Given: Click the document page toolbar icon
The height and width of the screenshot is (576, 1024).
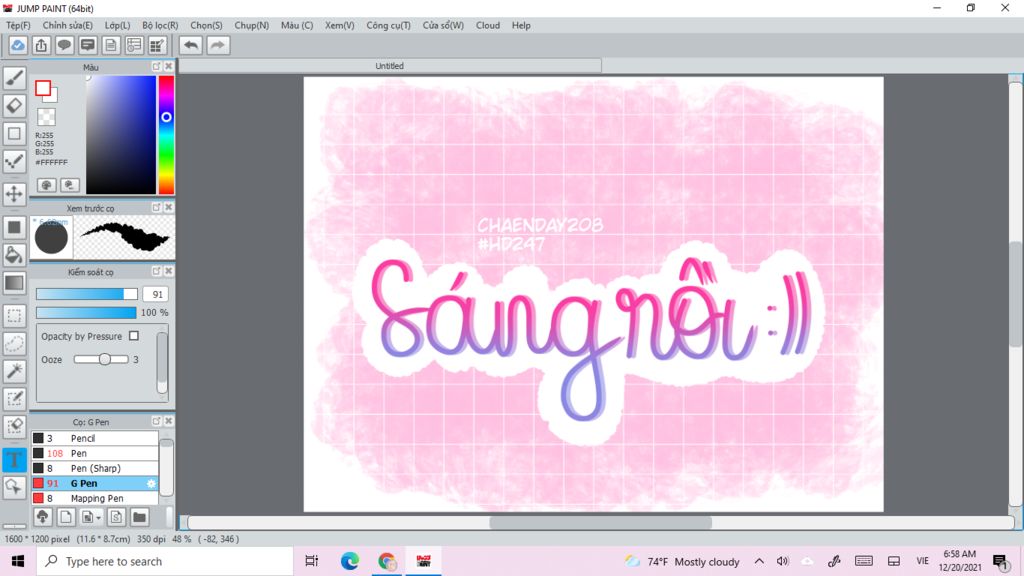Looking at the screenshot, I should click(110, 45).
